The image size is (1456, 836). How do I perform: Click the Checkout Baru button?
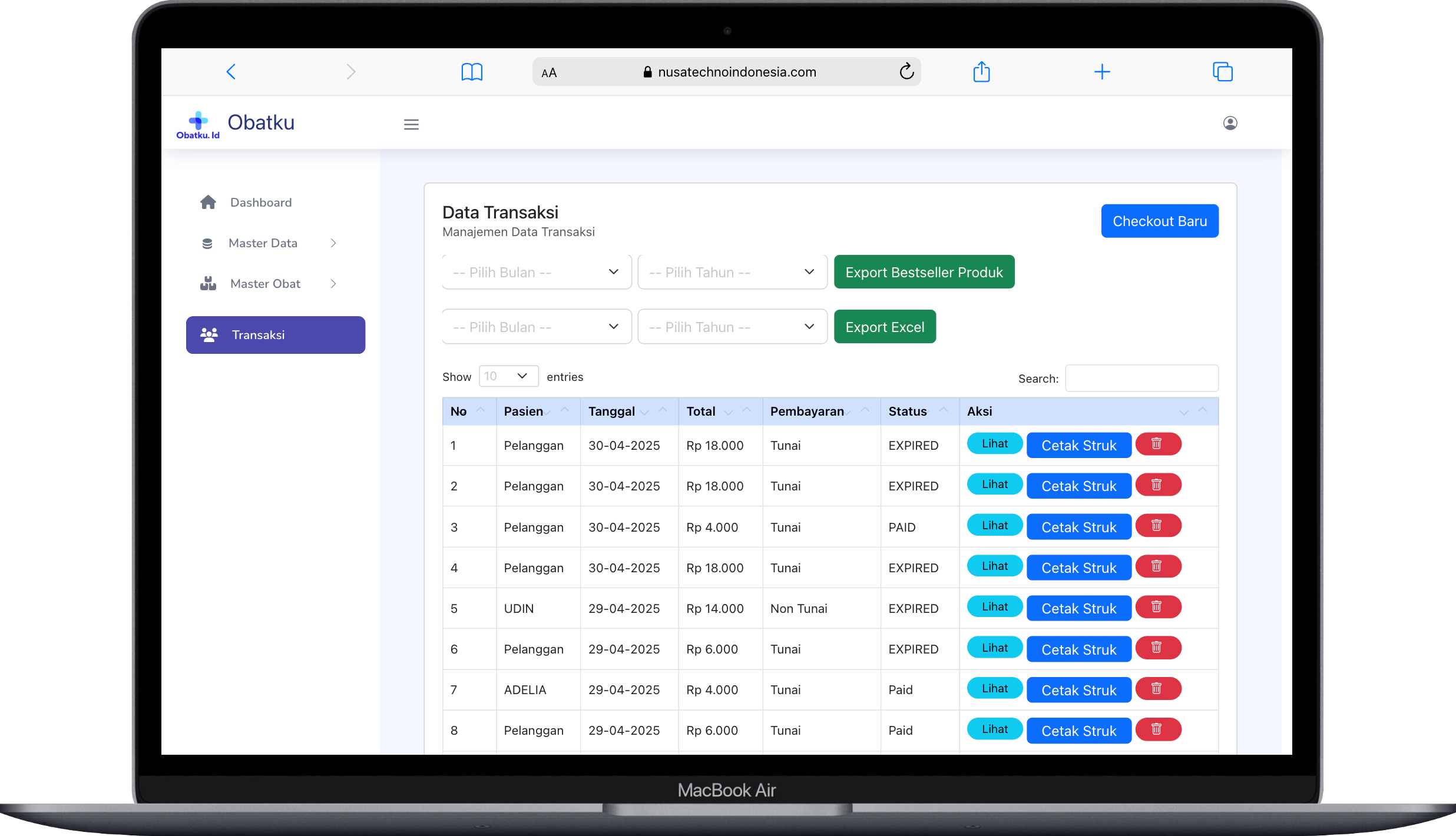click(1159, 221)
